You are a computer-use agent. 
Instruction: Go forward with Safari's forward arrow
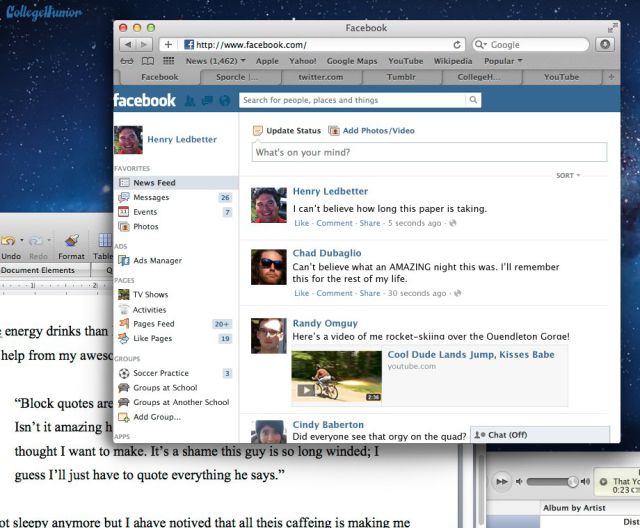click(x=144, y=44)
